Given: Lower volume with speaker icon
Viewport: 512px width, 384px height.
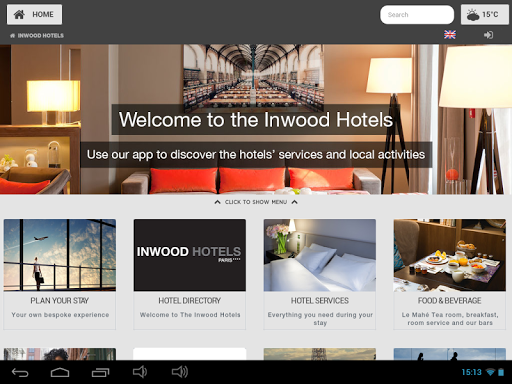Looking at the screenshot, I should (140, 372).
